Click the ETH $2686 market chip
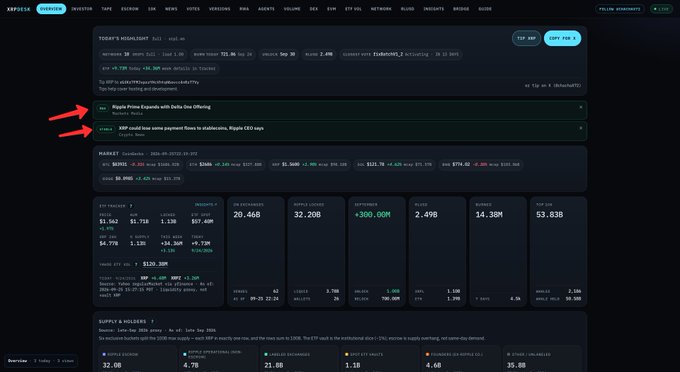Screen dimensions: 680x372 (x=226, y=165)
